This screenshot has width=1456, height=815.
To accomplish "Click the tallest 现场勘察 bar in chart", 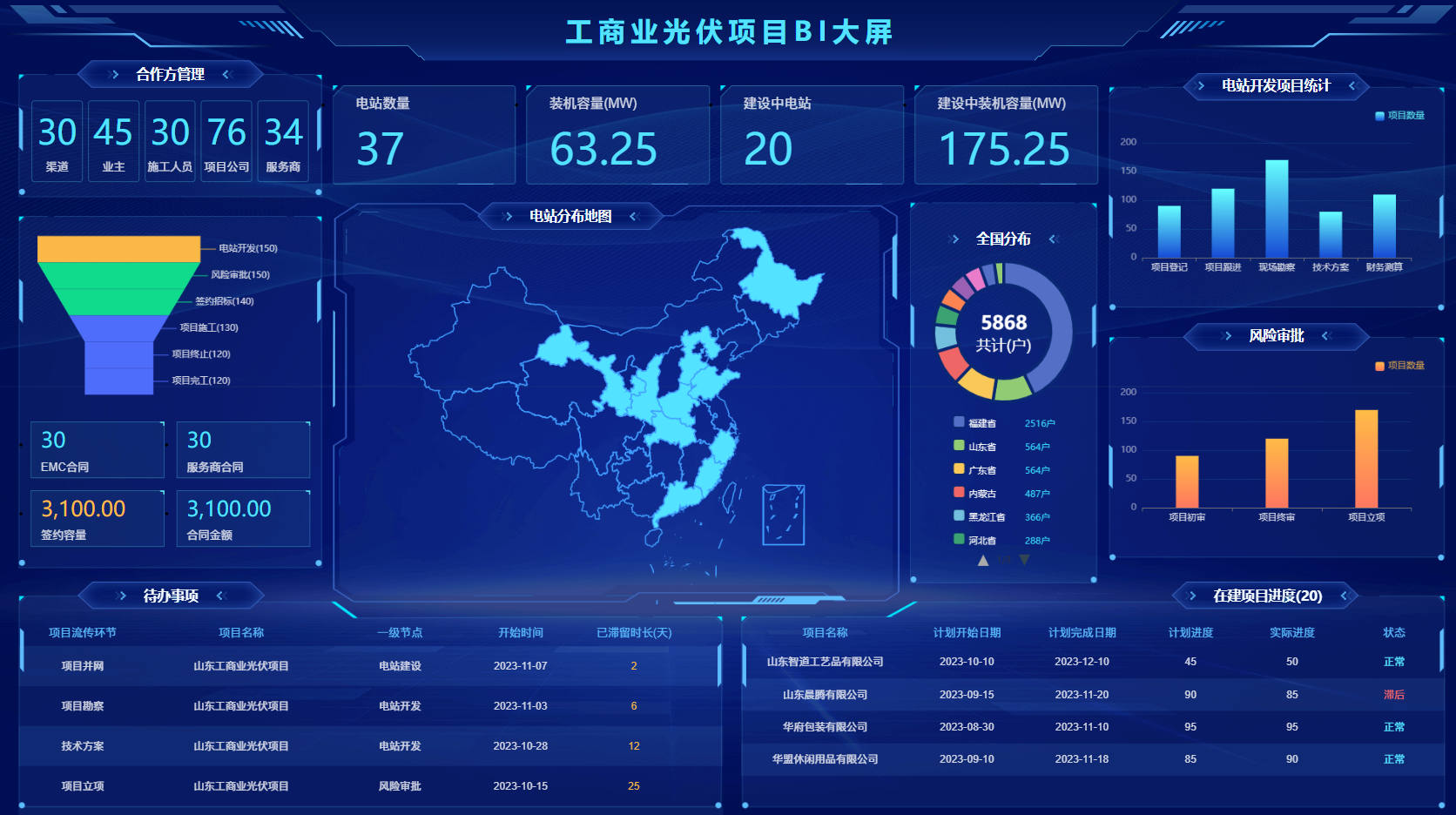I will pyautogui.click(x=1277, y=209).
